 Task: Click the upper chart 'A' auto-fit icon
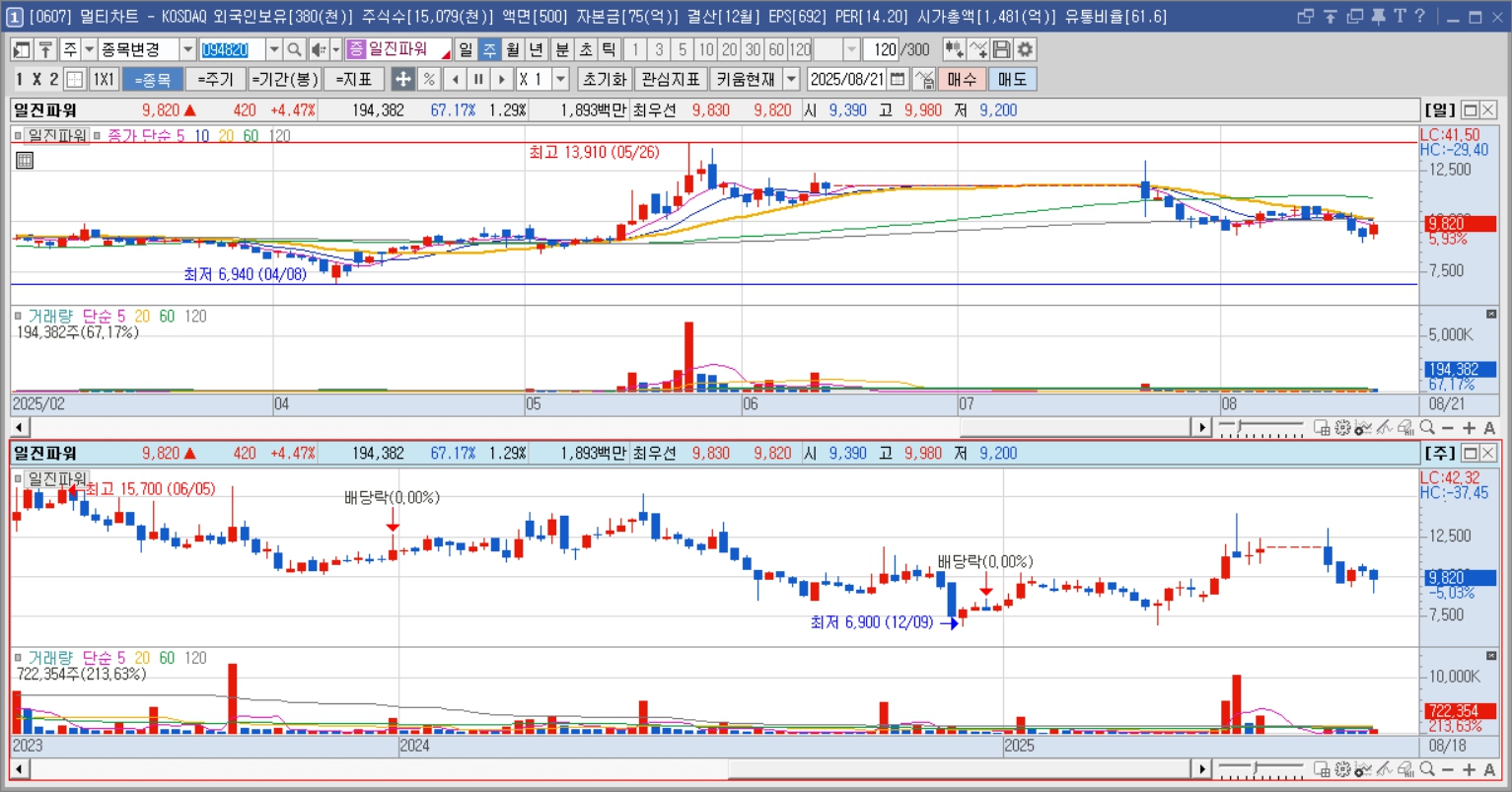(x=1489, y=427)
